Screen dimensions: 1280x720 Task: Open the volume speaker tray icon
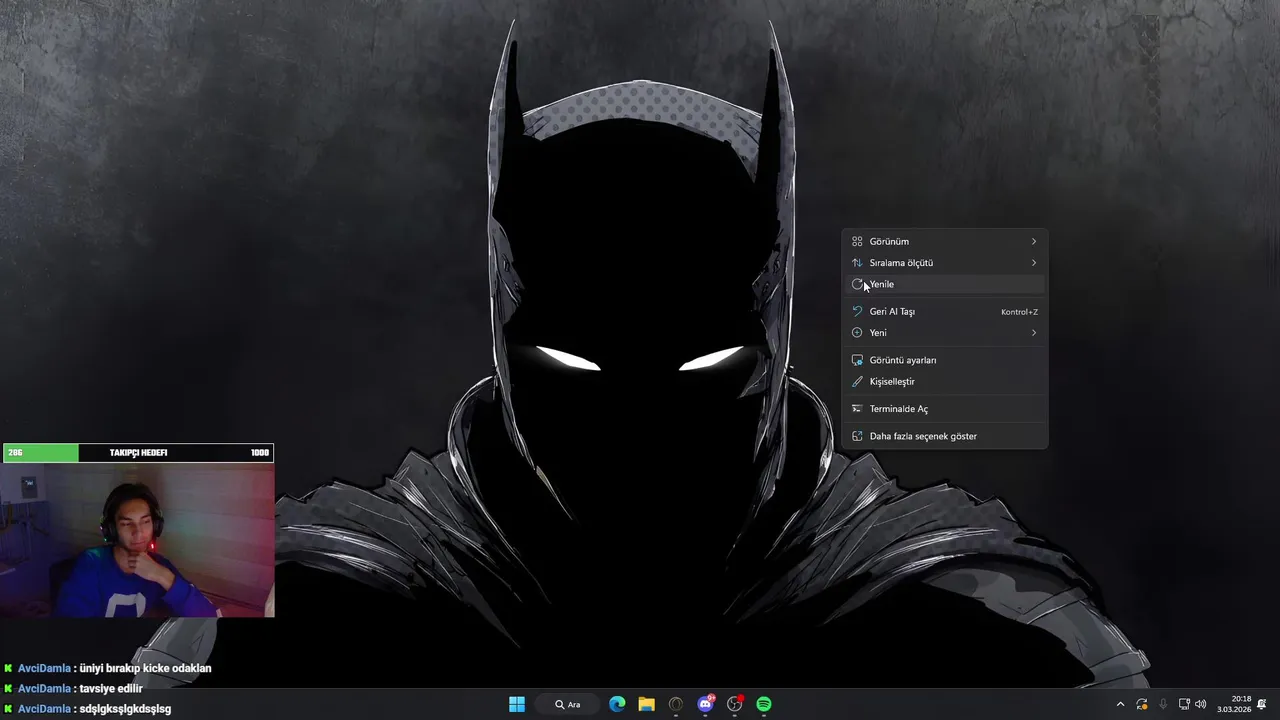(x=1200, y=704)
